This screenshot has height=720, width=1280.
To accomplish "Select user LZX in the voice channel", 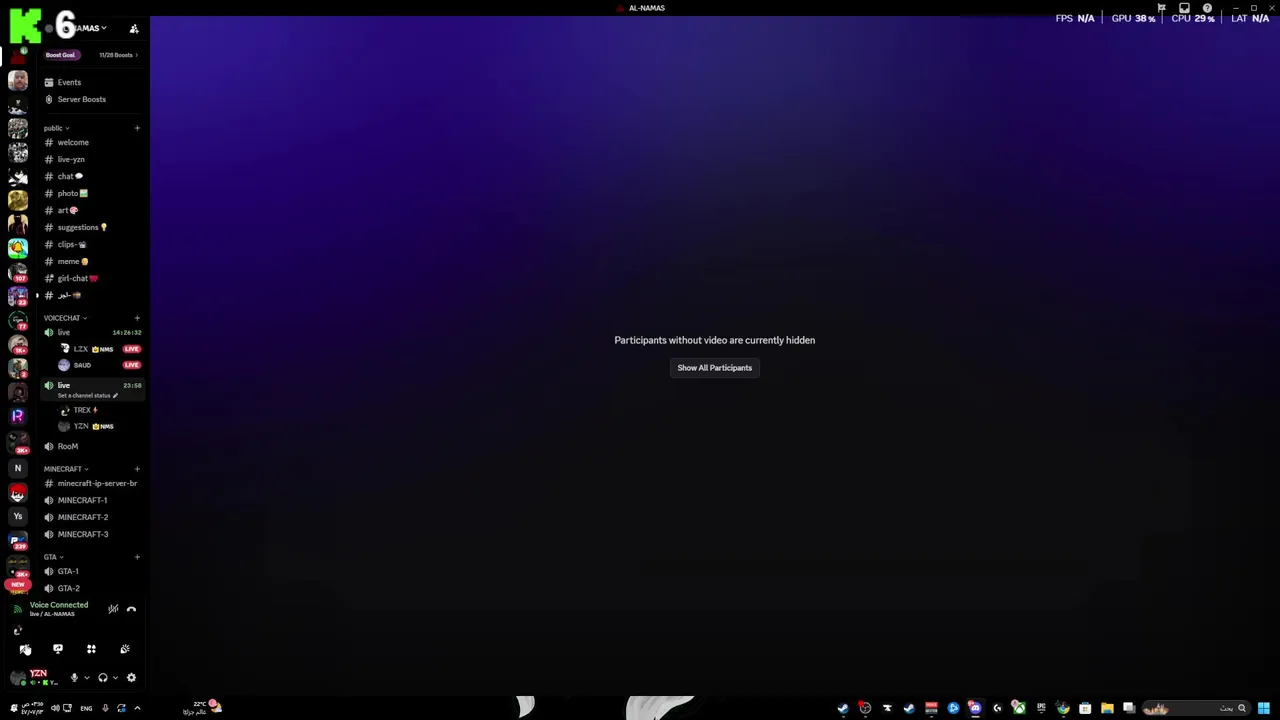I will [86, 349].
